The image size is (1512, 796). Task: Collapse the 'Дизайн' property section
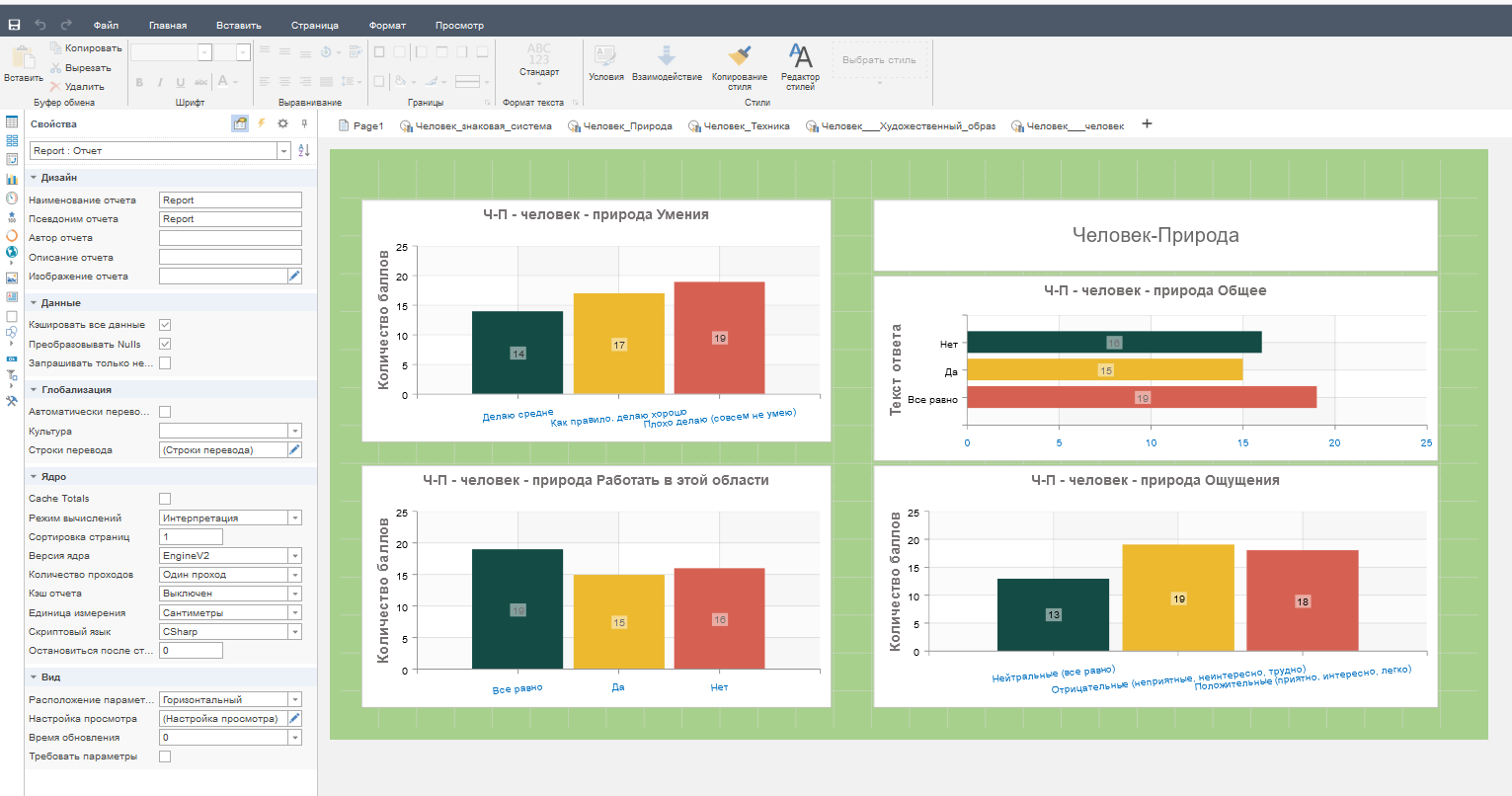[34, 178]
